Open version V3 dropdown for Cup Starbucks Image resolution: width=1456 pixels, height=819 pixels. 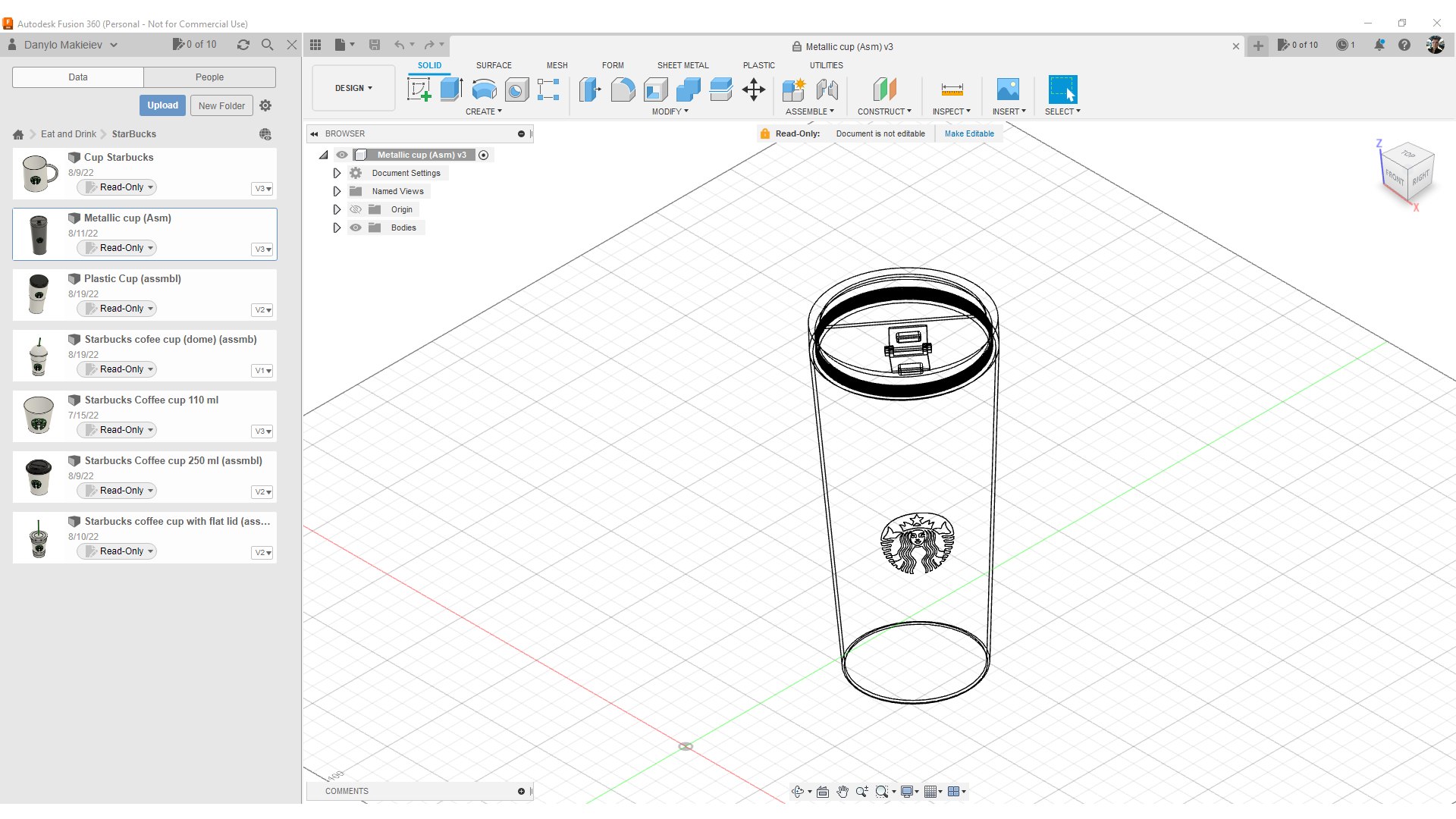click(x=262, y=189)
